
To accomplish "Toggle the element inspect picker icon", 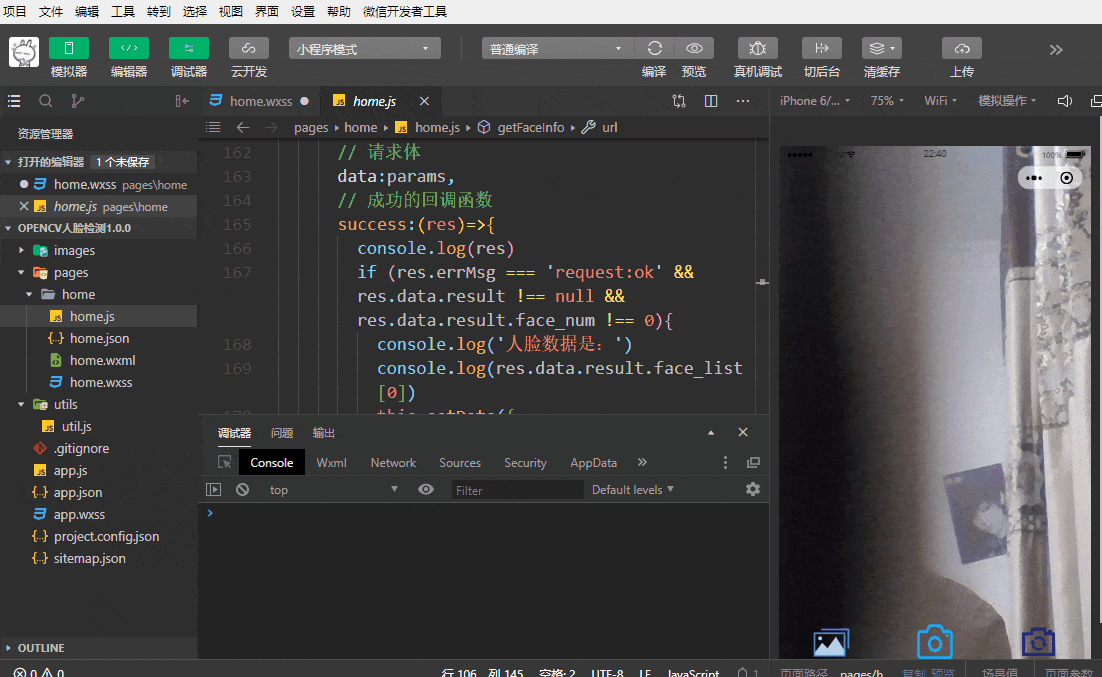I will [x=224, y=463].
